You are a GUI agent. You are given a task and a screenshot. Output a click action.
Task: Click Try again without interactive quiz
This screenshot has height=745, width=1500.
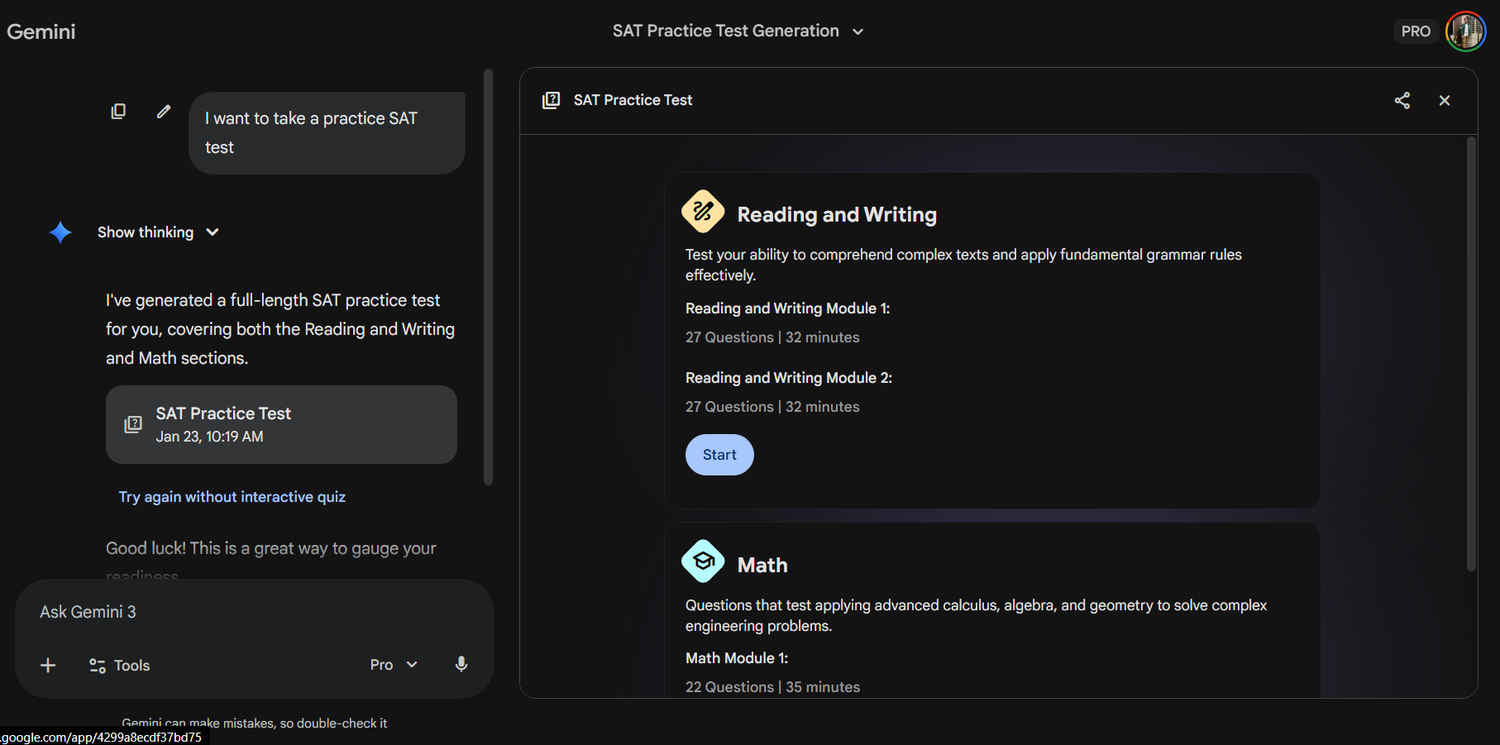pyautogui.click(x=232, y=497)
